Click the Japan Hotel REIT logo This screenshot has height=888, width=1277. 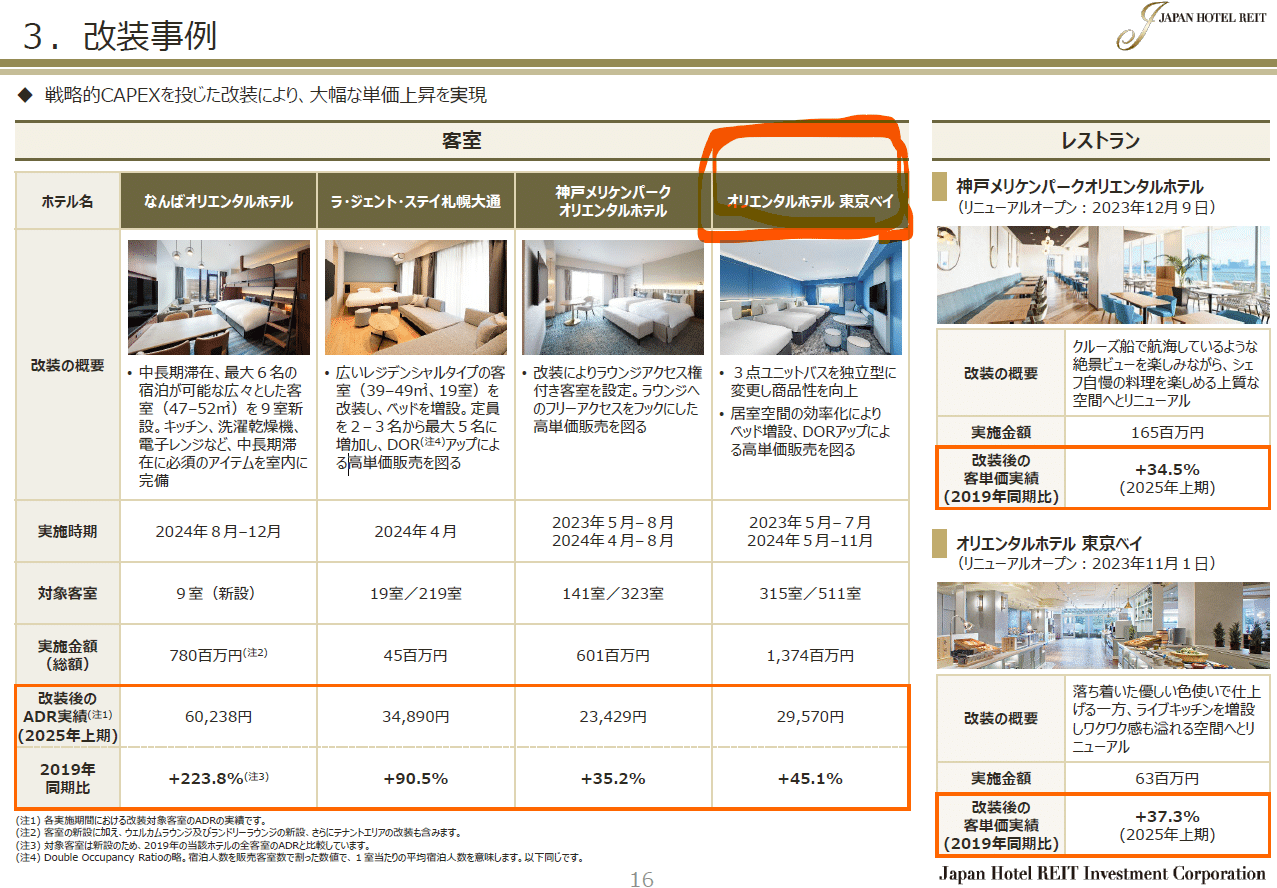coord(1190,26)
